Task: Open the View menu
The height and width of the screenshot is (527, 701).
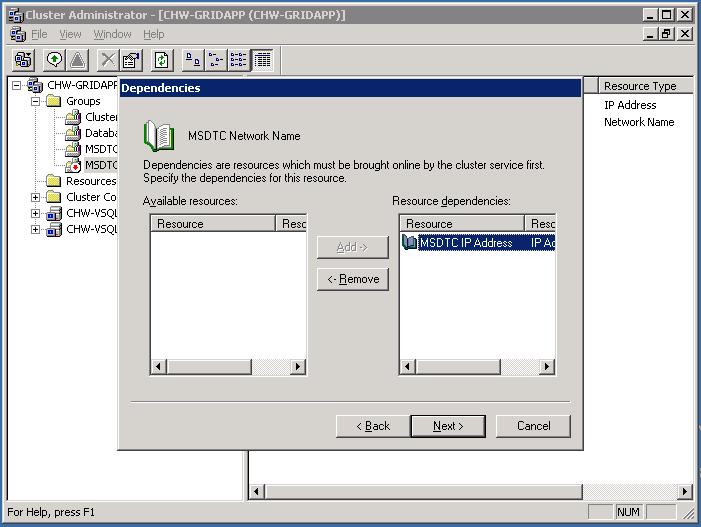Action: pyautogui.click(x=70, y=34)
